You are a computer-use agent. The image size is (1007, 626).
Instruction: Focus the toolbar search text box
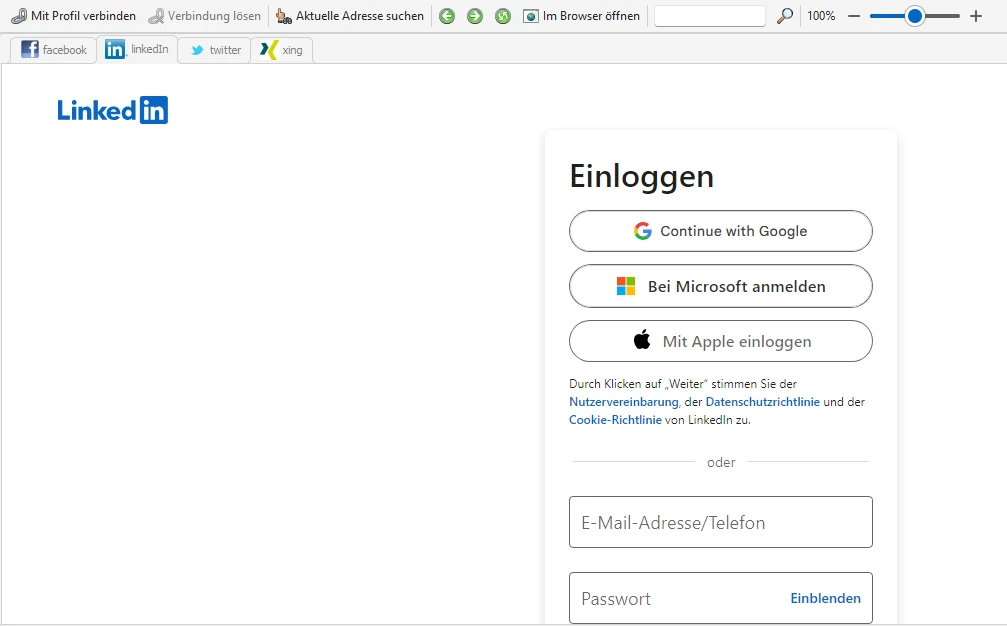click(x=710, y=15)
